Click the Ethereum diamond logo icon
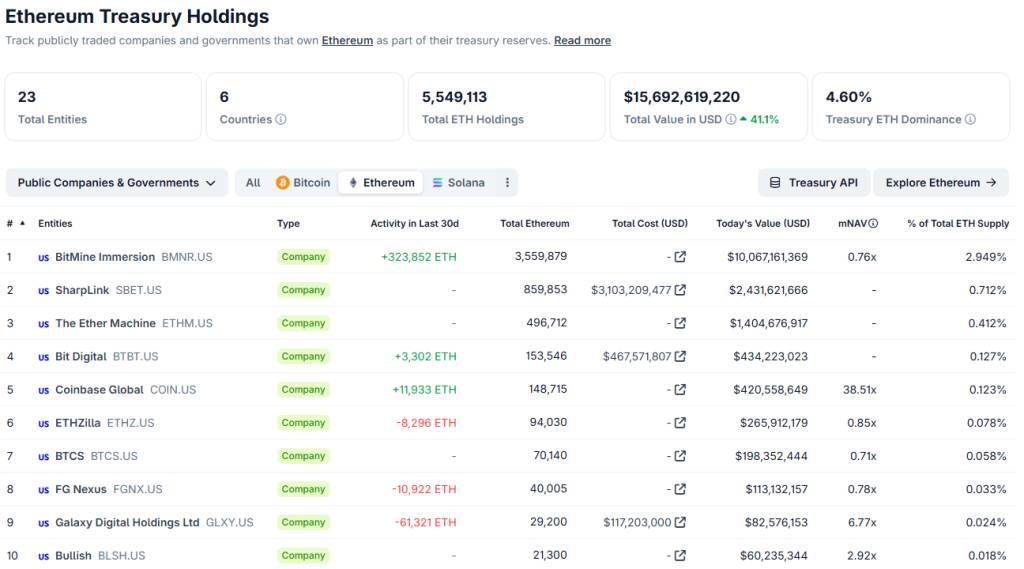 click(x=353, y=183)
